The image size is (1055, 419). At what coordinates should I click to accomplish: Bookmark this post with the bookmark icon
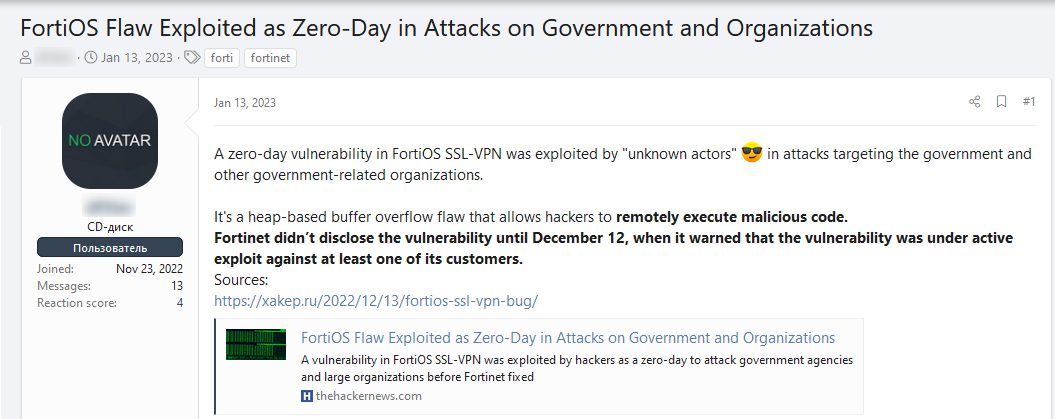click(1001, 102)
